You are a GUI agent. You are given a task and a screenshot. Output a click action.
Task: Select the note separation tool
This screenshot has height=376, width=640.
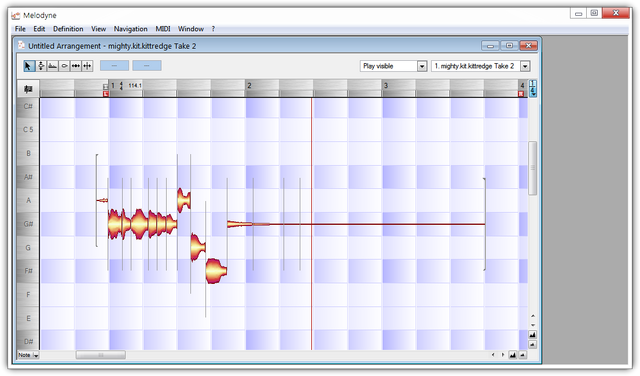pos(87,66)
